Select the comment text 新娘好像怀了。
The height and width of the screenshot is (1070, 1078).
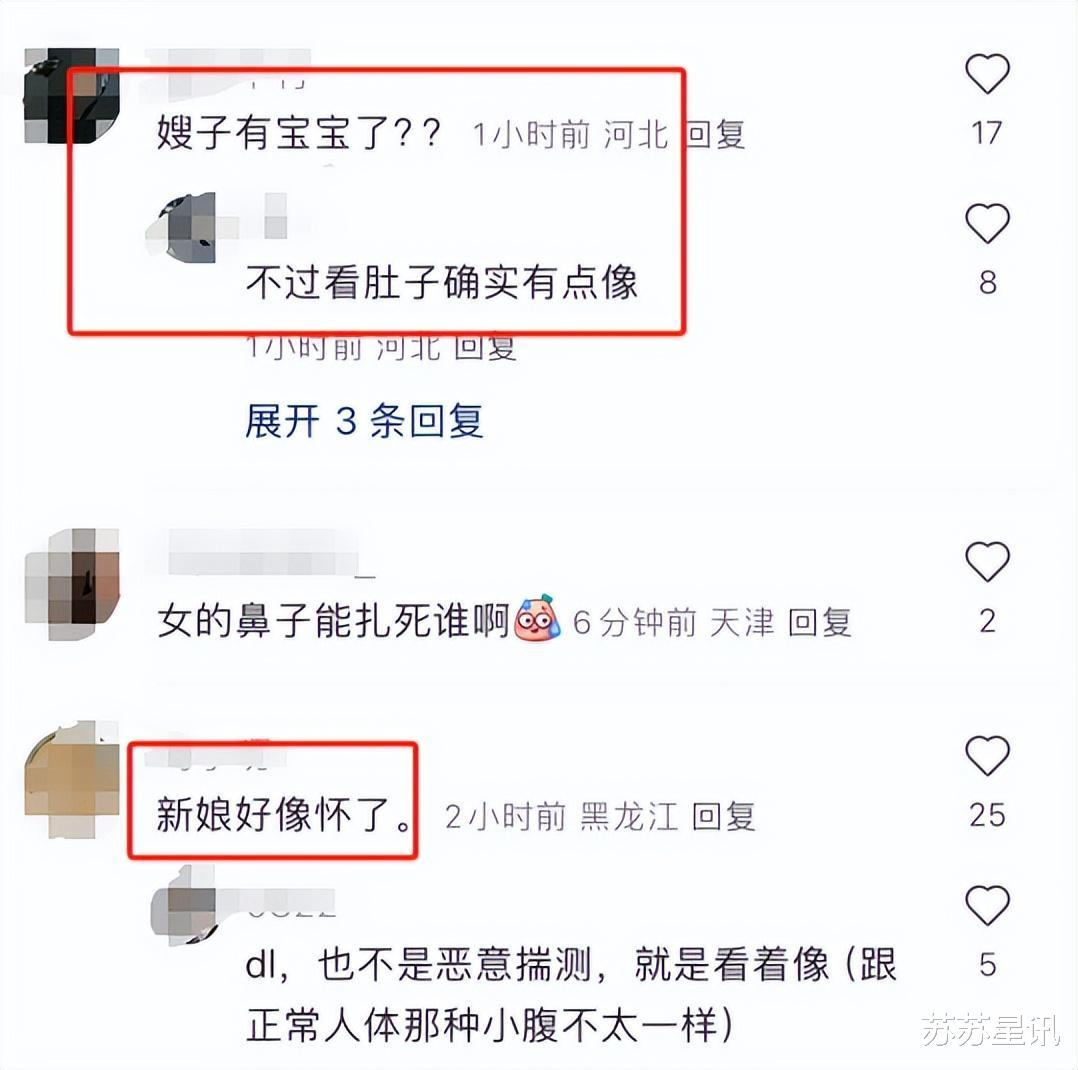[284, 816]
